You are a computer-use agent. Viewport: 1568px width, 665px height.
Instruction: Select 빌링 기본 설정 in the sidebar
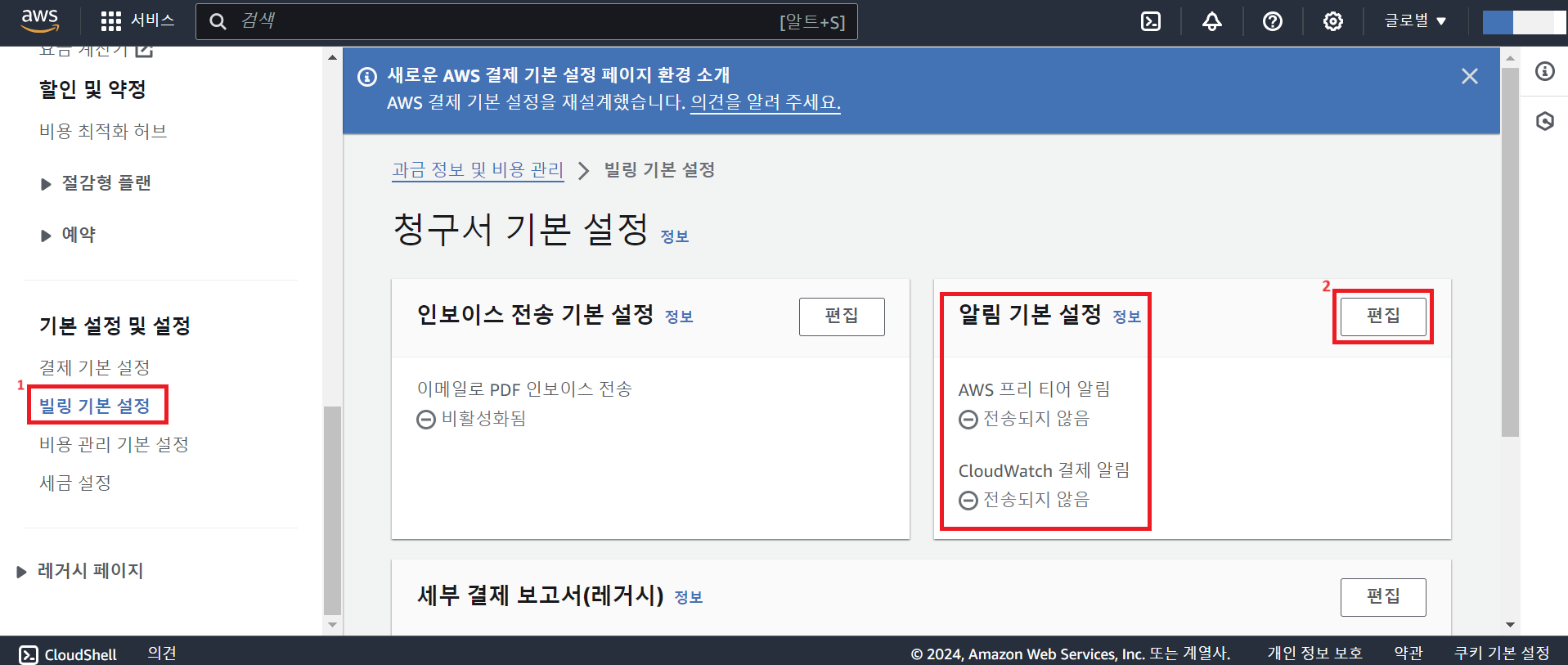(x=95, y=406)
